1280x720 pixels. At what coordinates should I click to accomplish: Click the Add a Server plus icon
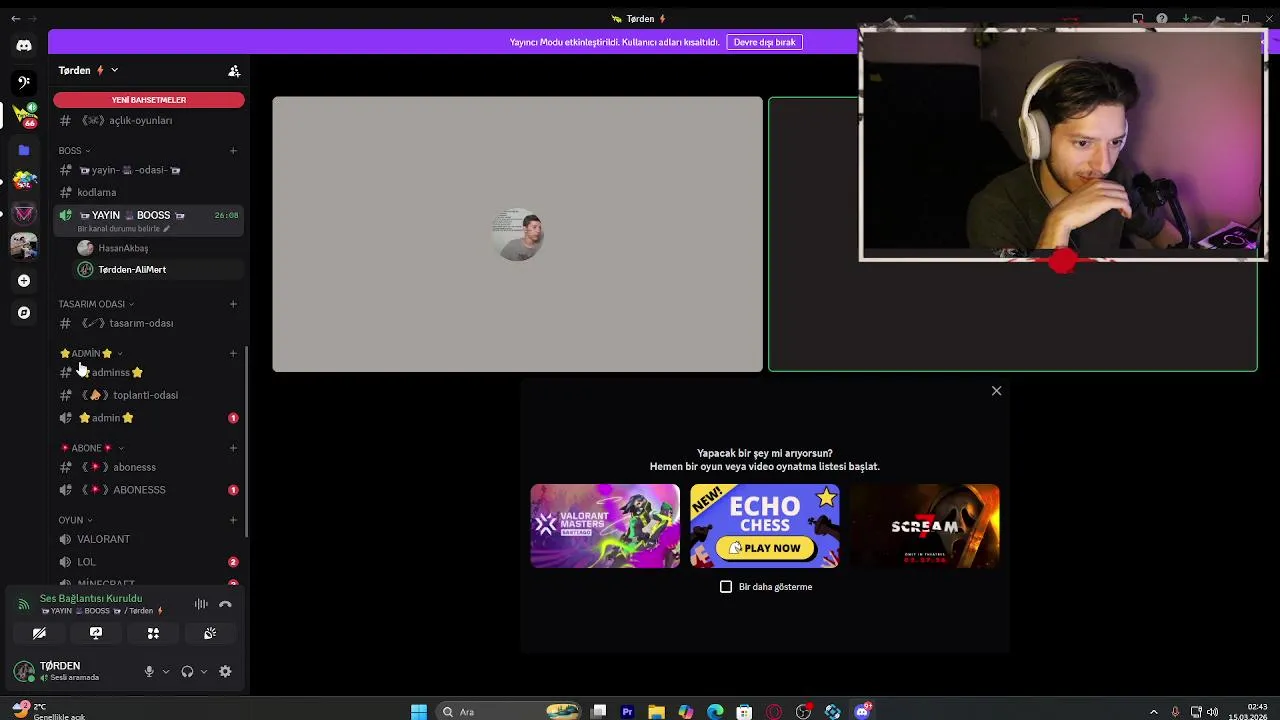(24, 281)
